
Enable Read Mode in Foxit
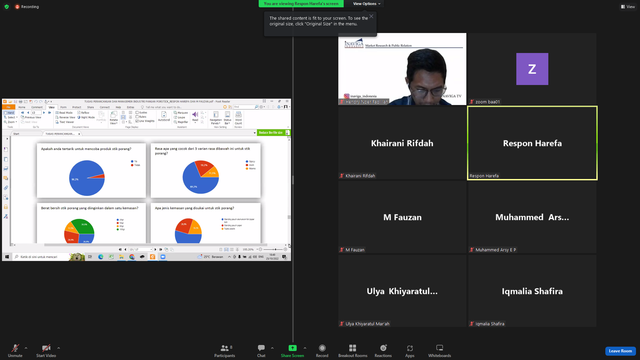click(64, 112)
